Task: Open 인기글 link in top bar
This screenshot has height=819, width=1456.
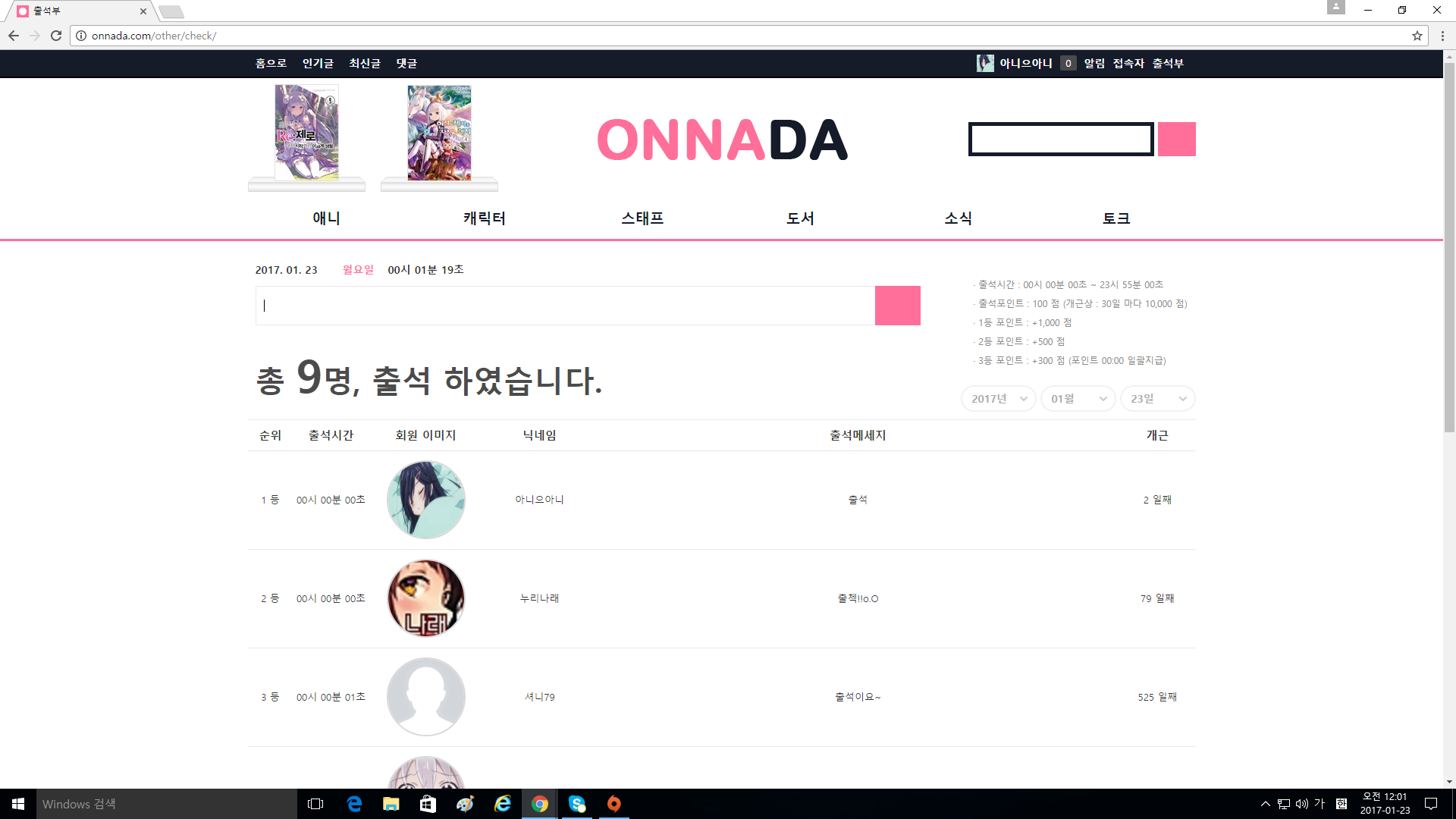Action: [x=318, y=64]
